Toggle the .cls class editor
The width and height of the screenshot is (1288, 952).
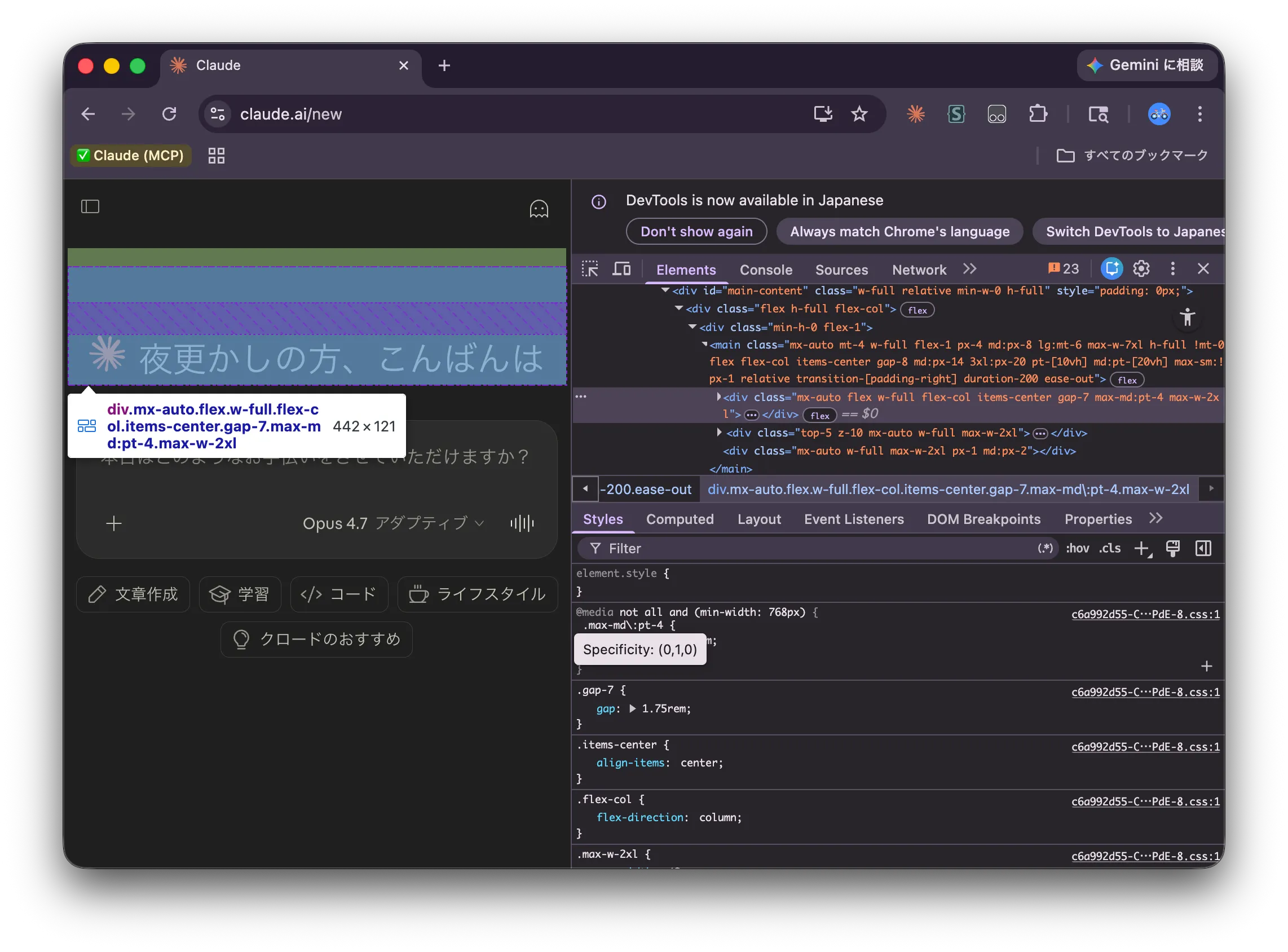click(1109, 548)
